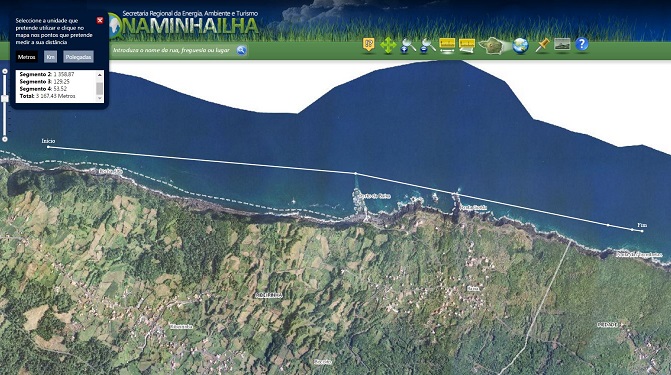The width and height of the screenshot is (671, 375).
Task: Activate the zoom out magnifier tool
Action: click(x=428, y=45)
